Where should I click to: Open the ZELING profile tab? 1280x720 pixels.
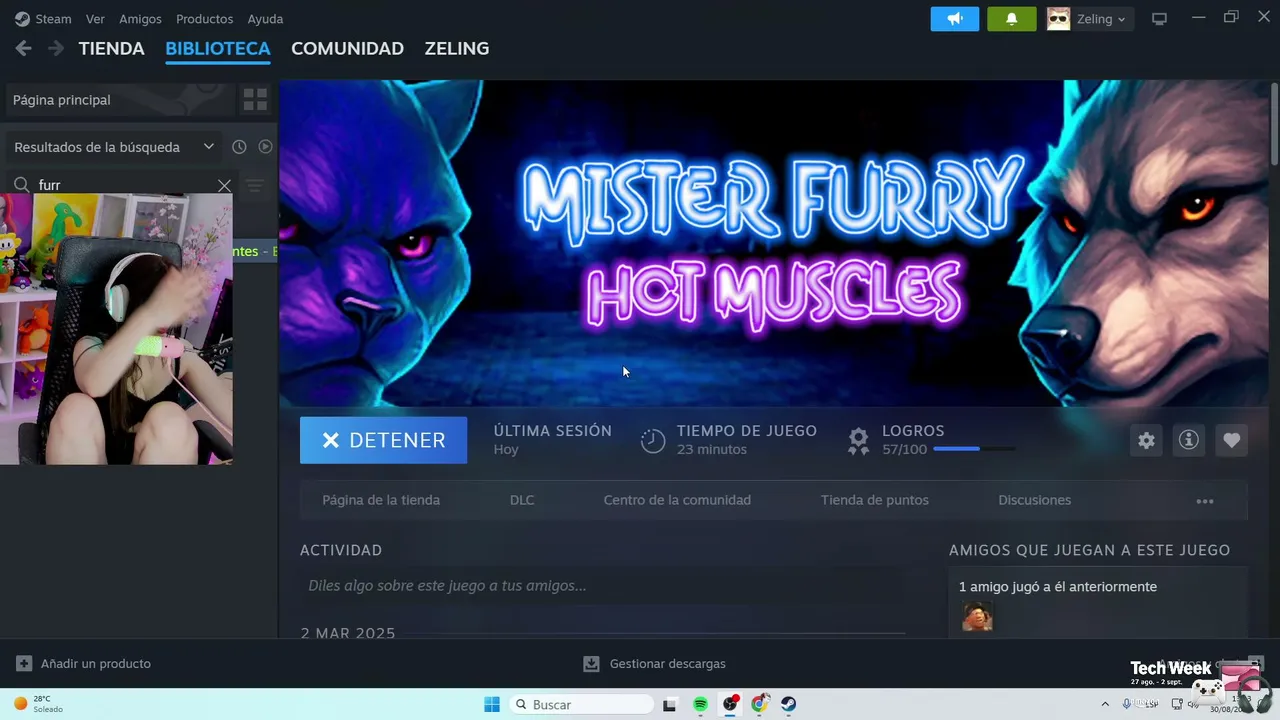coord(457,48)
